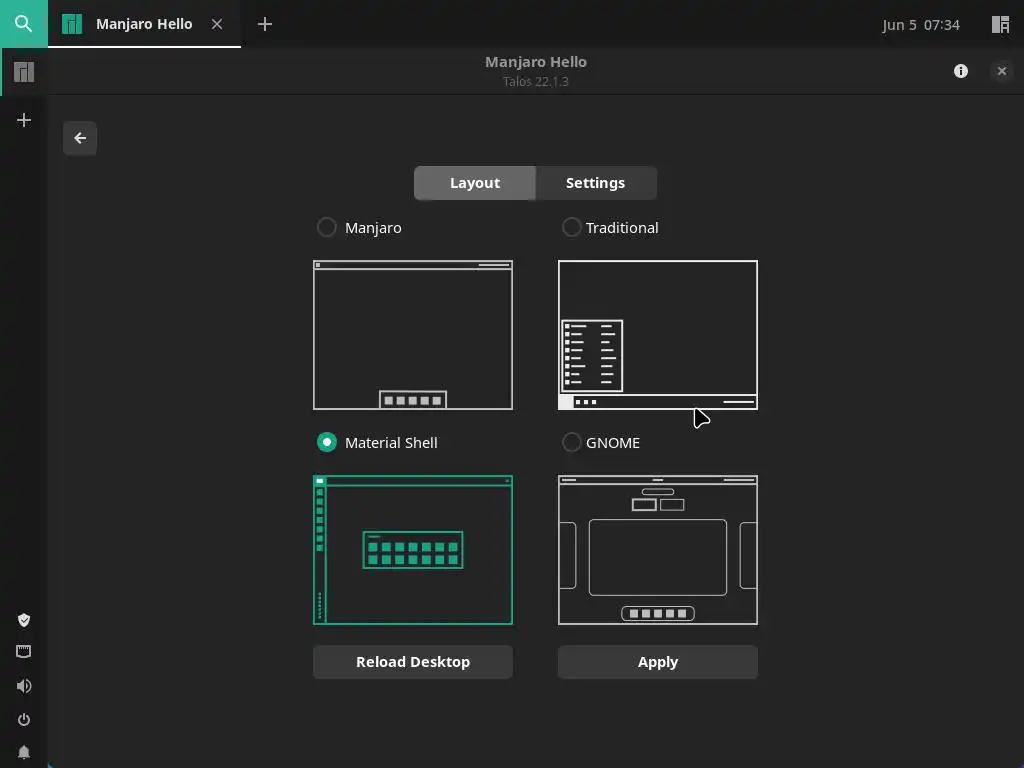Screen dimensions: 1024x768
Task: Close the Manjaro Hello window
Action: pyautogui.click(x=1002, y=71)
